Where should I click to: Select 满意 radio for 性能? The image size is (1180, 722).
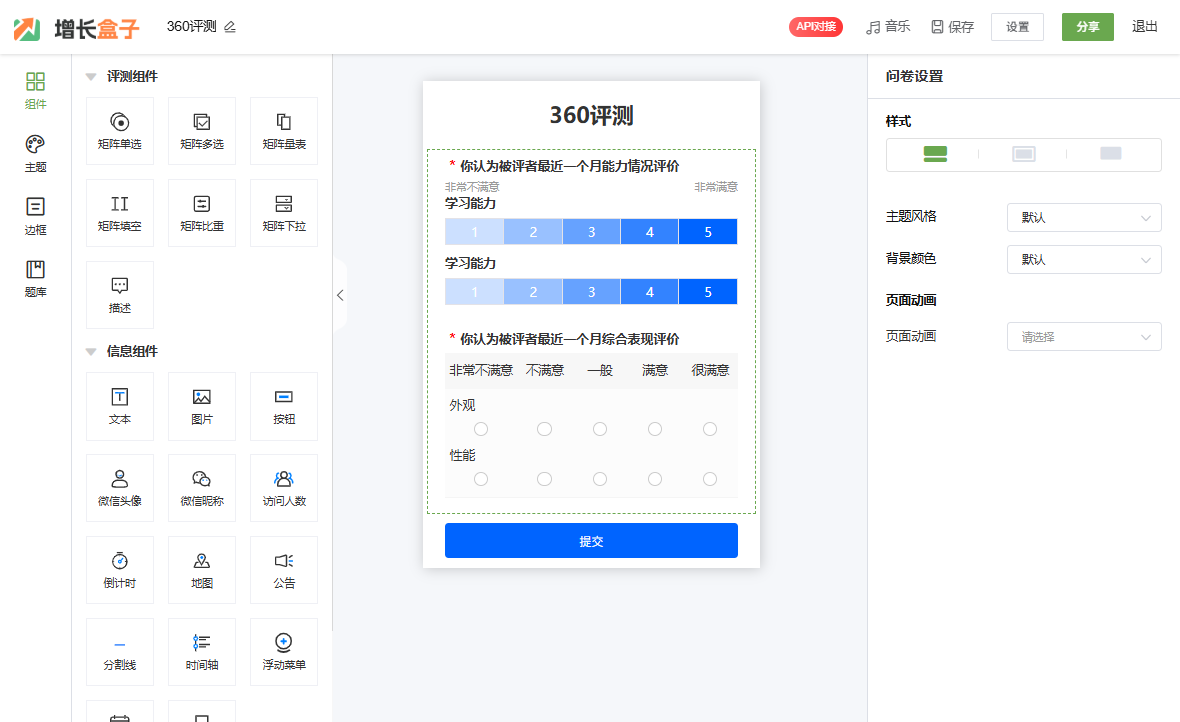pyautogui.click(x=655, y=479)
